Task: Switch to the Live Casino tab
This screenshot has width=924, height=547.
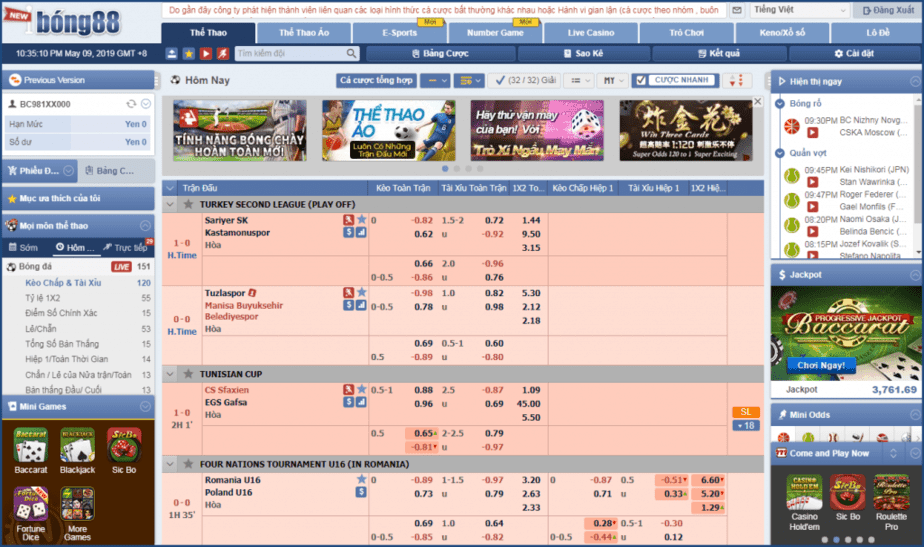Action: [x=591, y=33]
